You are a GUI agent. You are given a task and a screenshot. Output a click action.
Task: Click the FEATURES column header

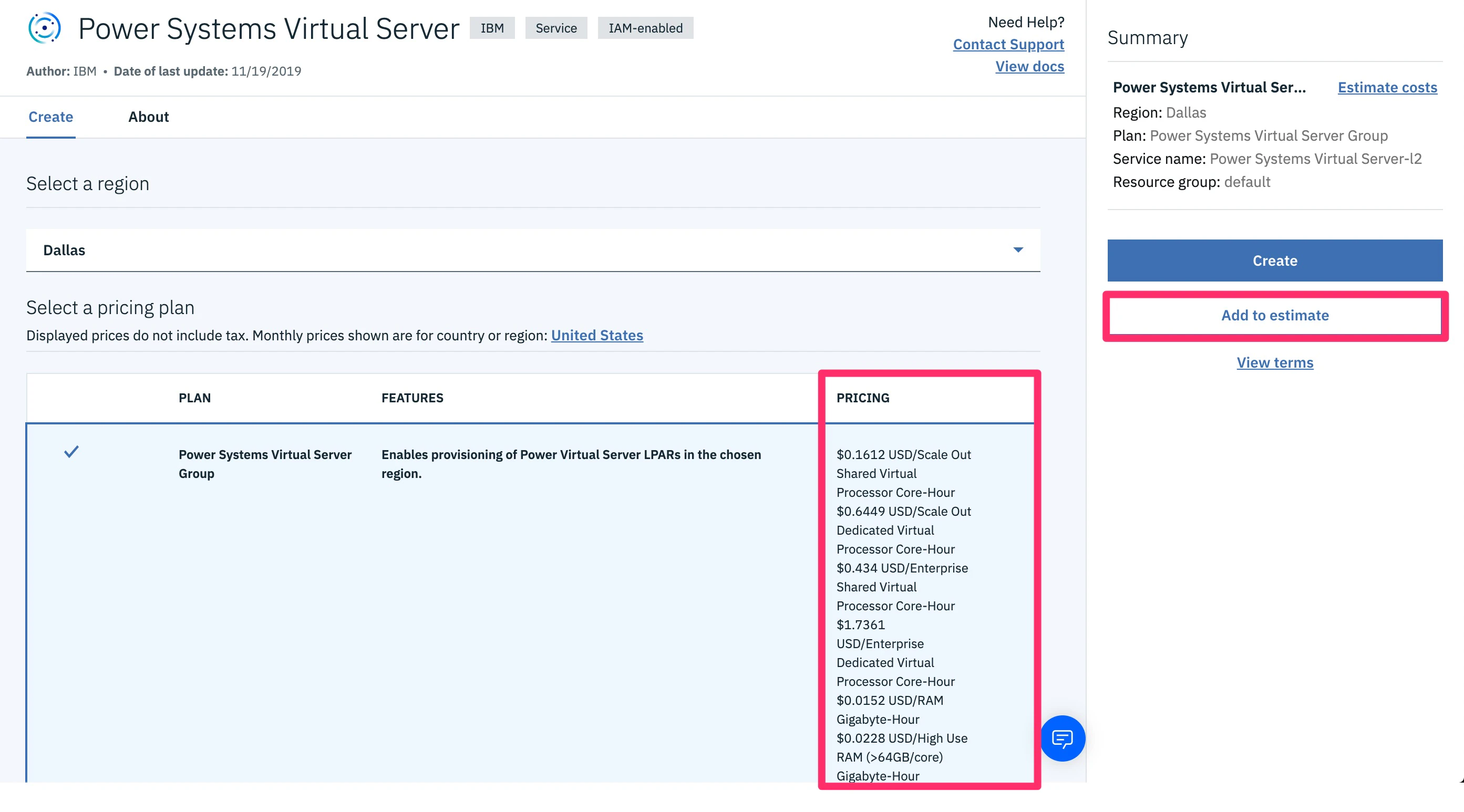(x=412, y=398)
